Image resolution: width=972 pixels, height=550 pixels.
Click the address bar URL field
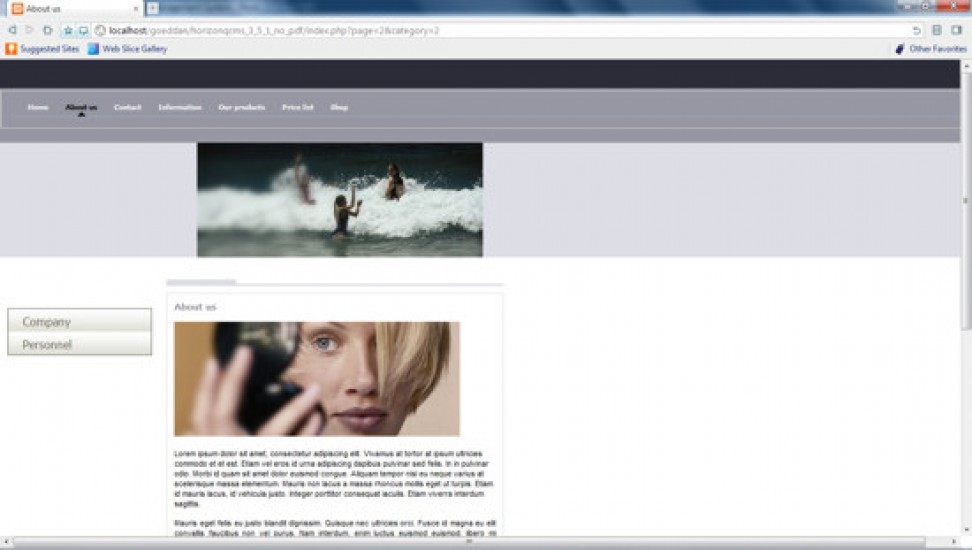pyautogui.click(x=508, y=30)
